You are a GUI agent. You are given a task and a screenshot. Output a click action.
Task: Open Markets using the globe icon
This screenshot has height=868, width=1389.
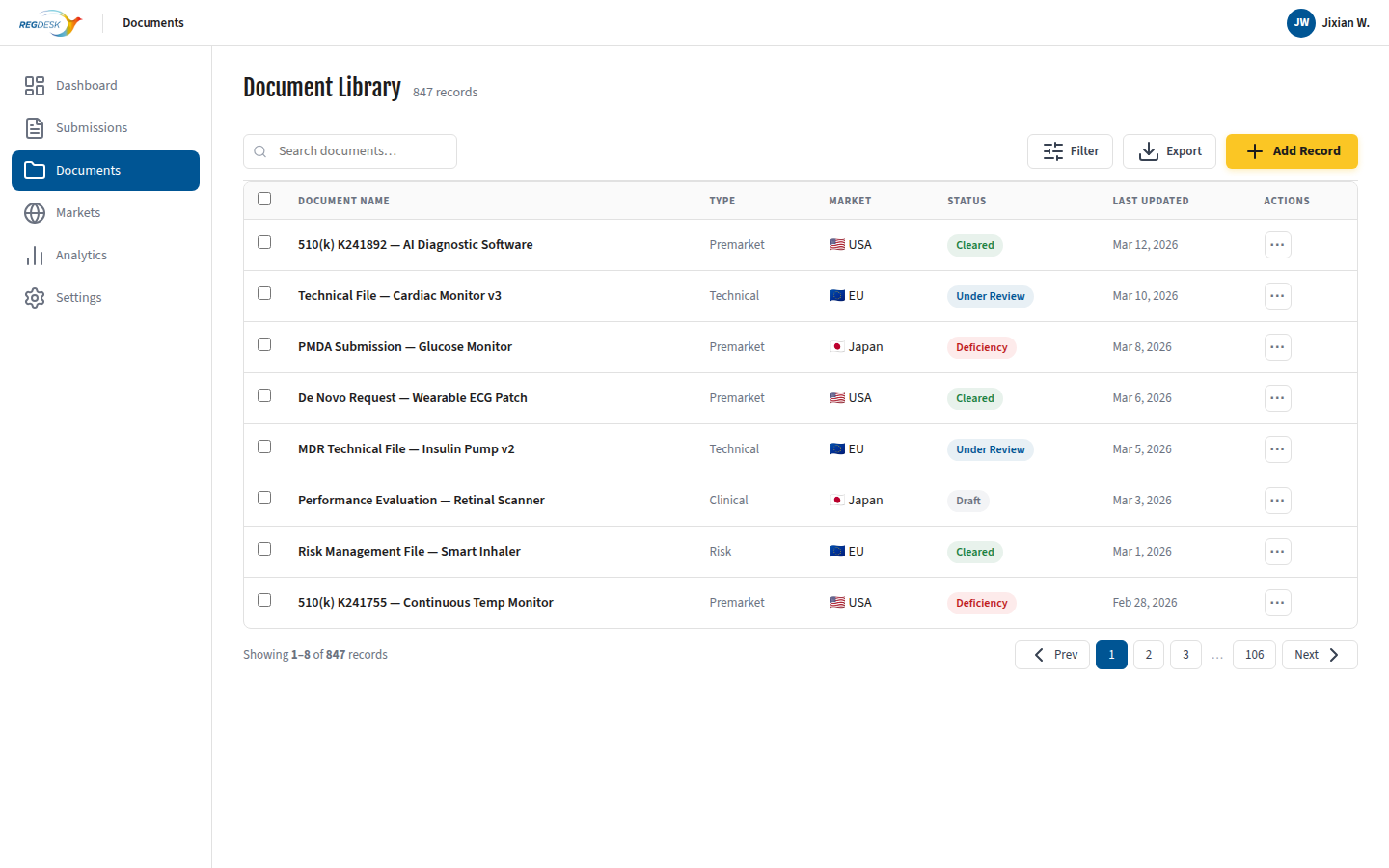[x=35, y=212]
